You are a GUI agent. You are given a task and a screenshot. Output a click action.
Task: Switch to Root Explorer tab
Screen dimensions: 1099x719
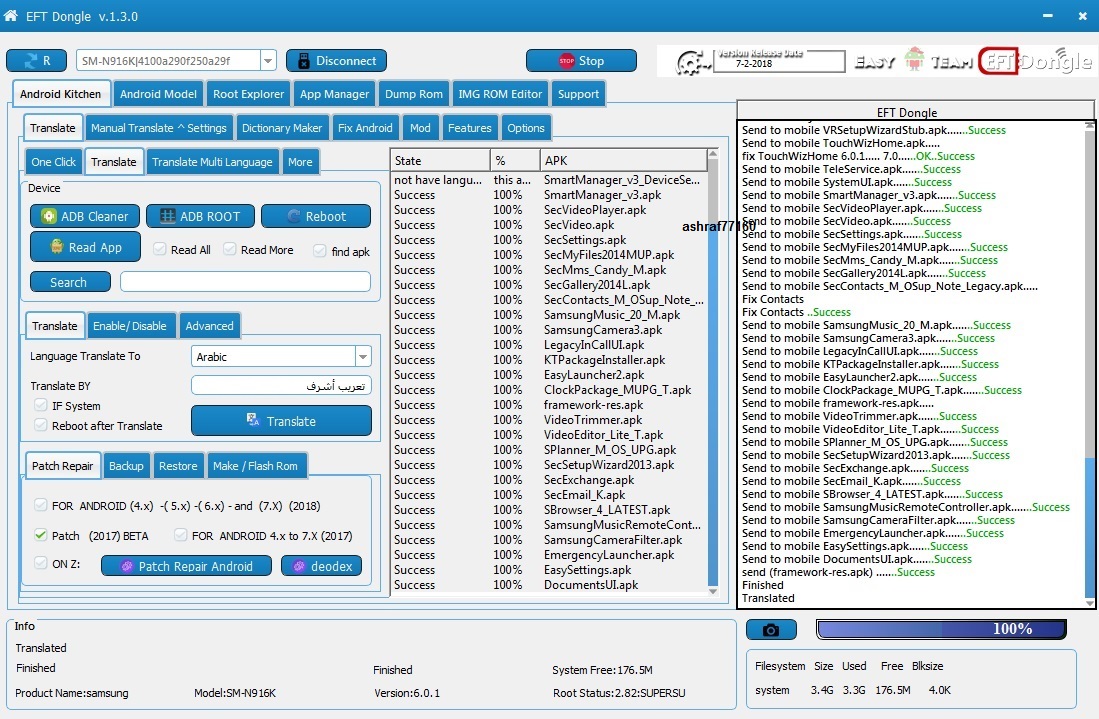click(x=249, y=94)
